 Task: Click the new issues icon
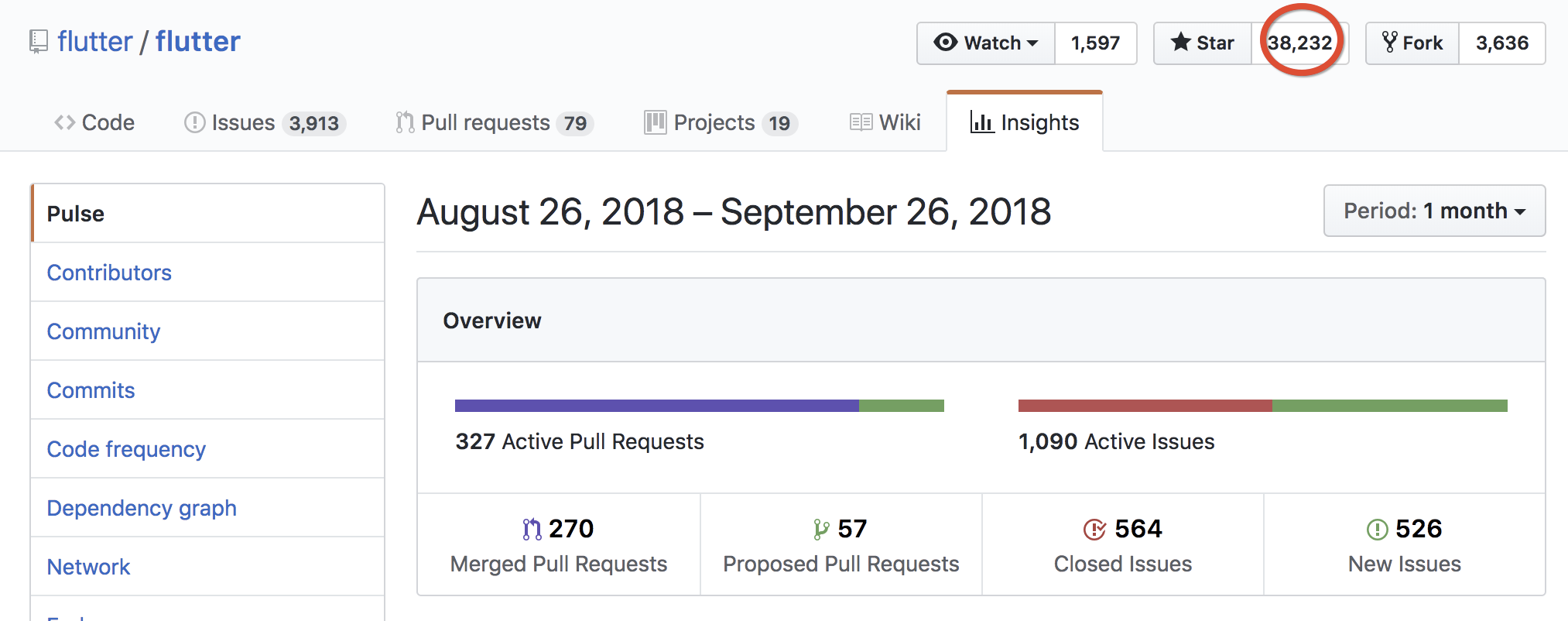1377,530
